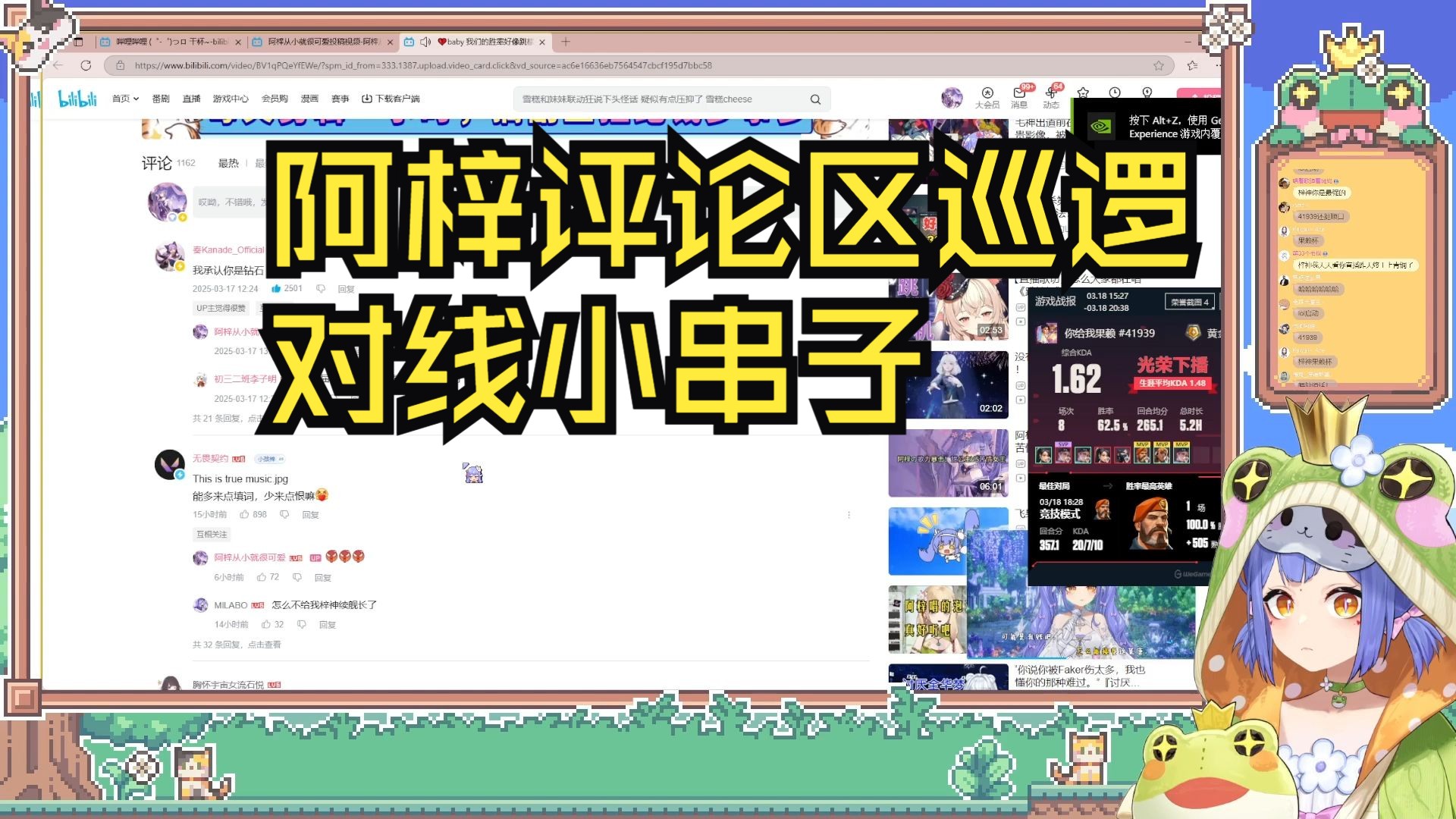
Task: Open the 互相关注 tag under 无畏契约 comment
Action: 212,535
